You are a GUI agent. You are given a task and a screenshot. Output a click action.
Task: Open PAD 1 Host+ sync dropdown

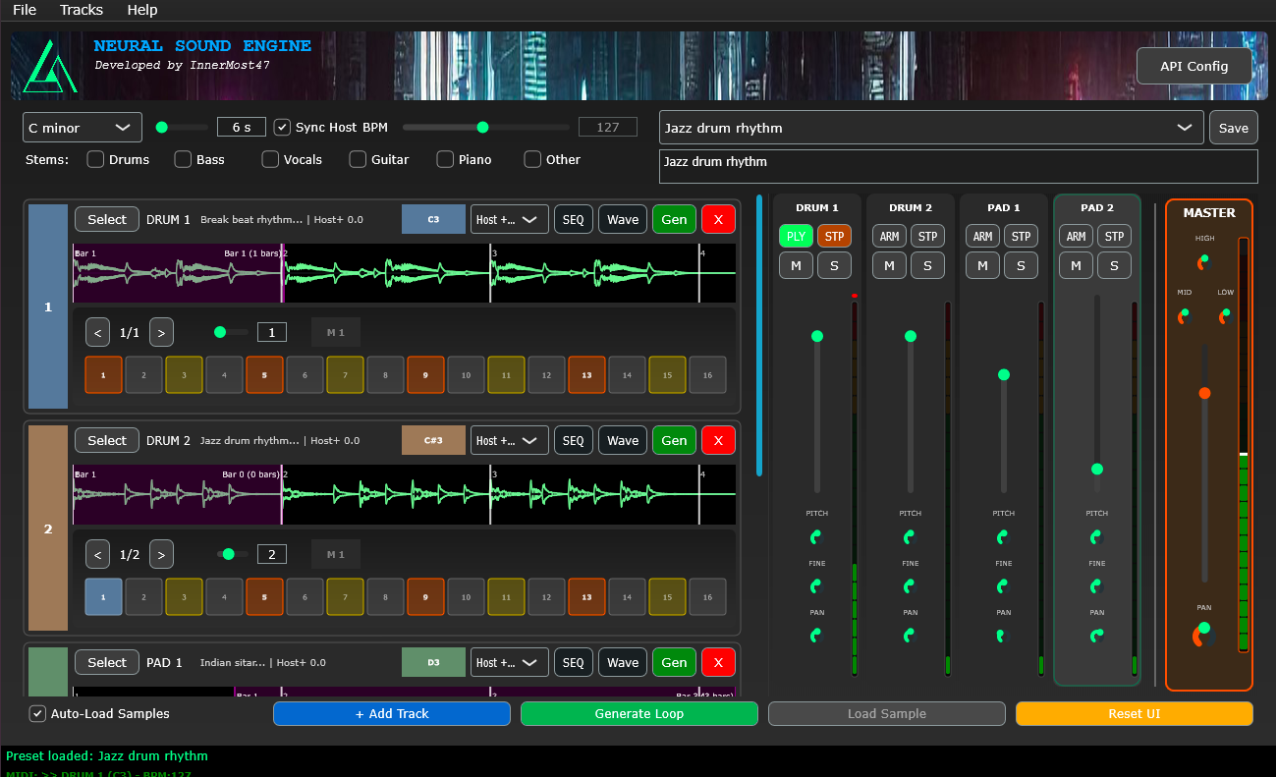pos(509,662)
